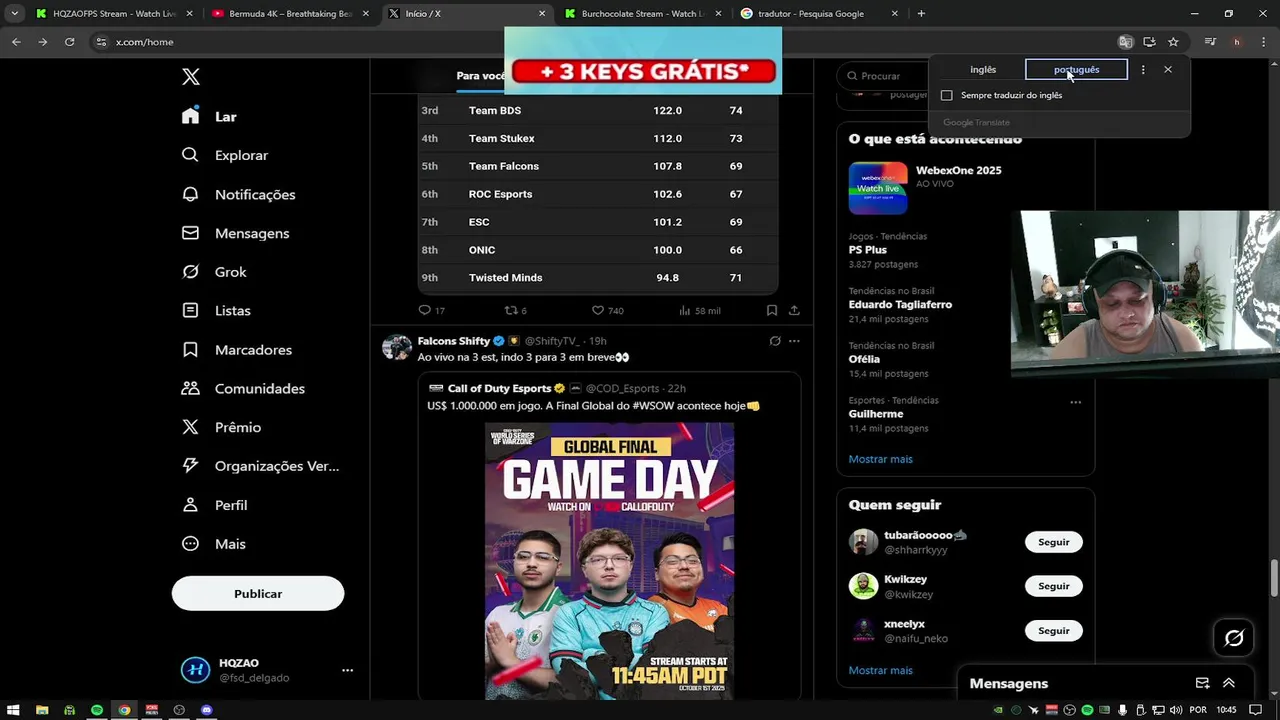Open Google Translate icon in address bar
Screen dimensions: 1280x720
(x=1125, y=42)
